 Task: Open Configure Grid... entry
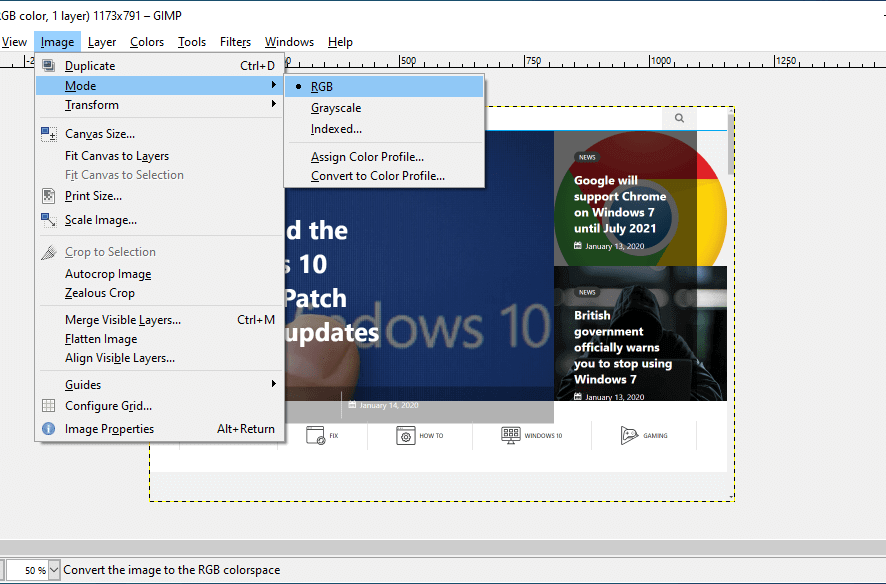pyautogui.click(x=159, y=406)
